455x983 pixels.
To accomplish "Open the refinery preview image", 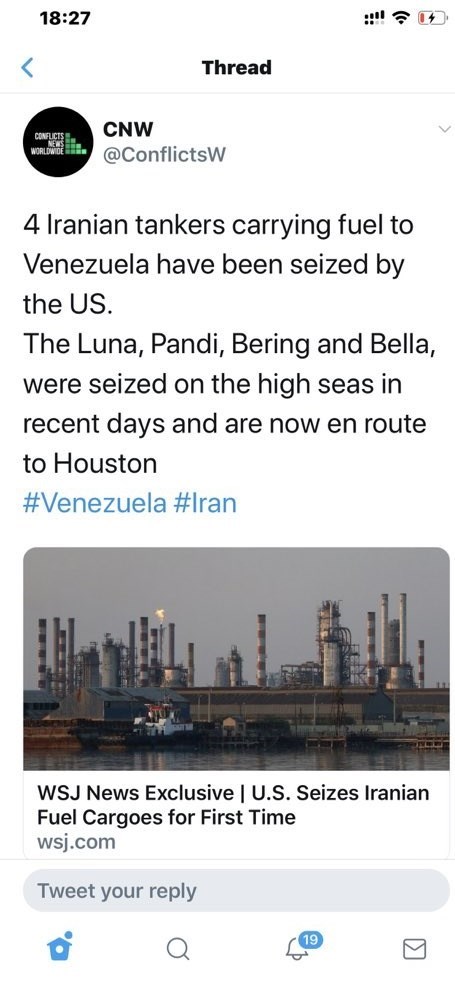I will 236,658.
